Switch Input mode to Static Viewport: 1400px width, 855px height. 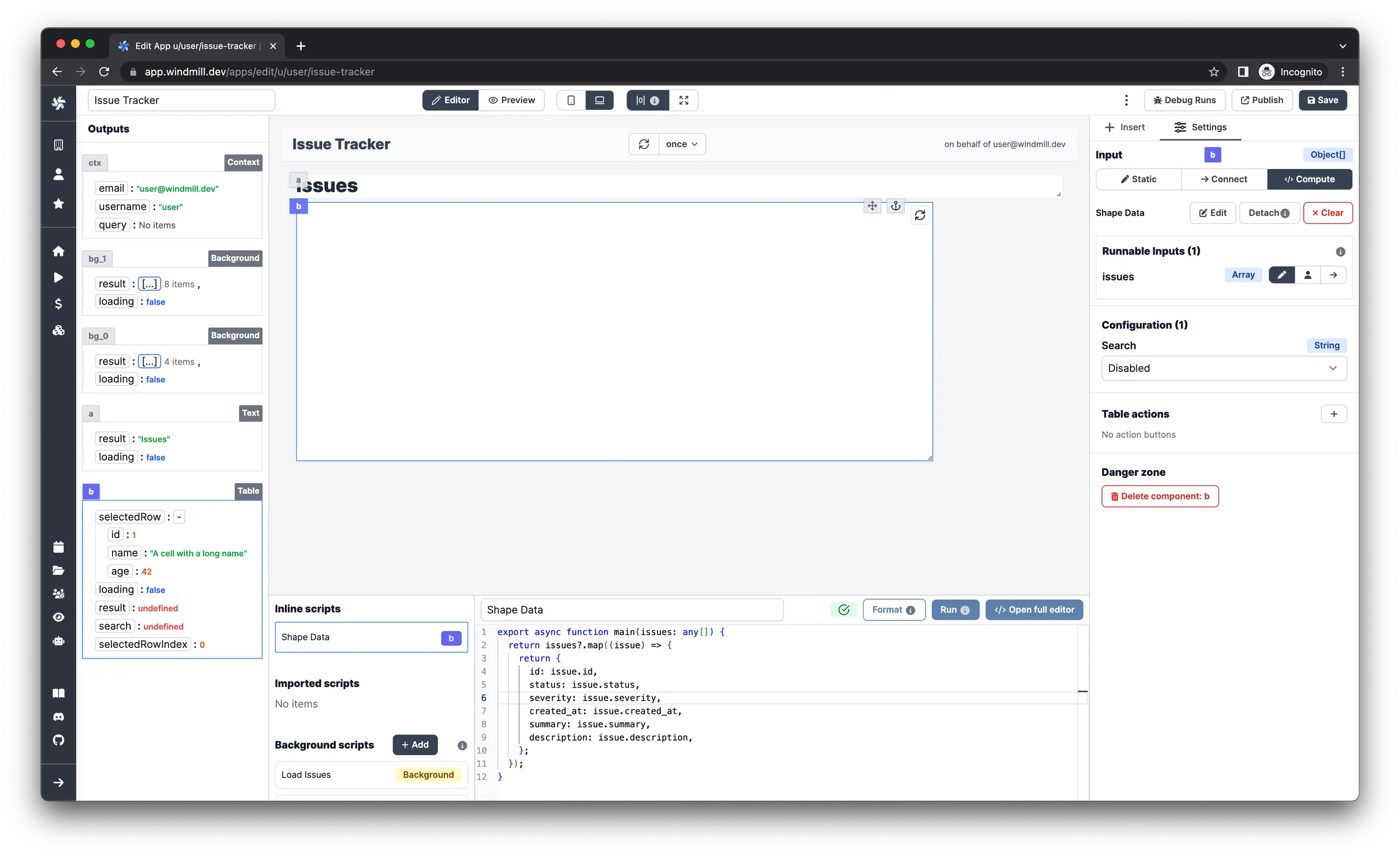coord(1138,179)
